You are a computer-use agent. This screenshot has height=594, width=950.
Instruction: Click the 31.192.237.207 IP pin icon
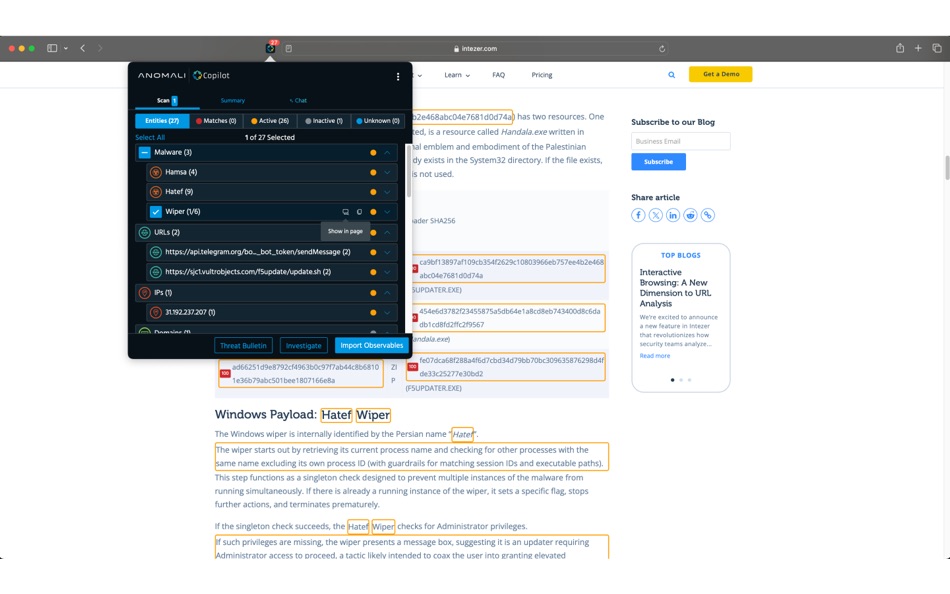(x=156, y=312)
